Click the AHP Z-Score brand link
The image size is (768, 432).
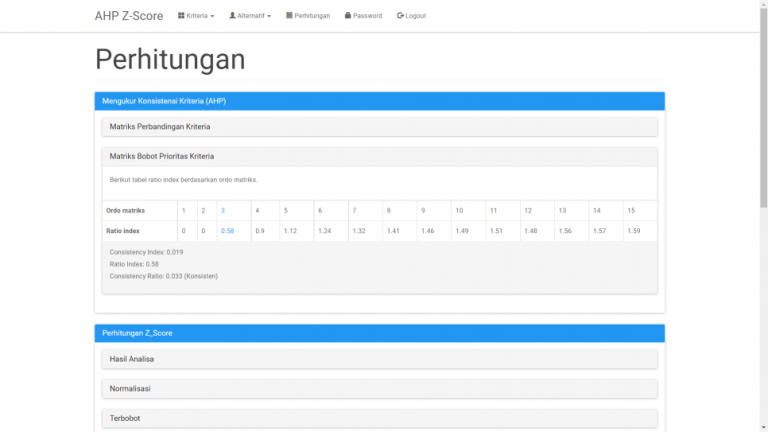click(129, 16)
